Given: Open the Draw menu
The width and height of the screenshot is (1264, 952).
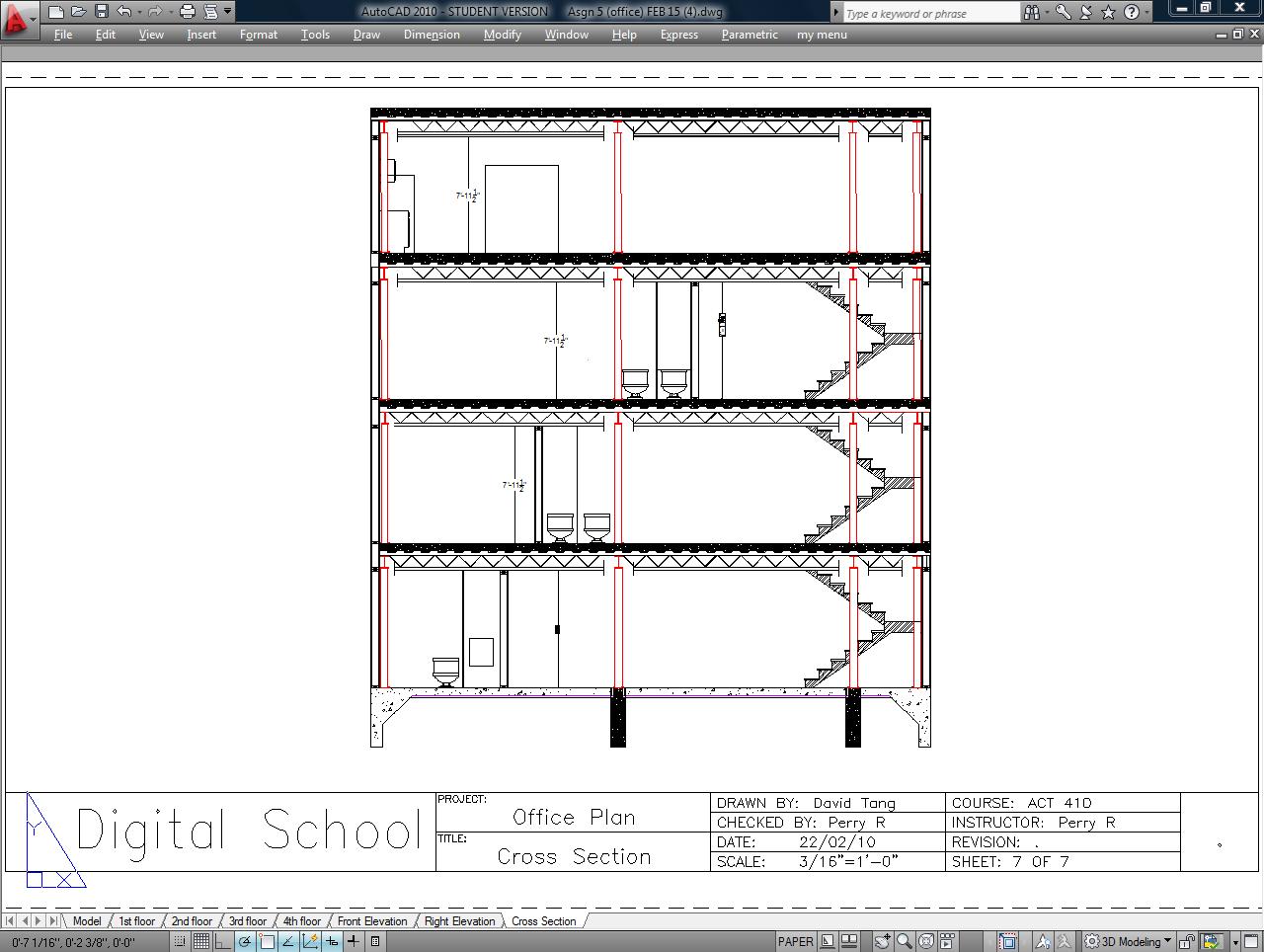Looking at the screenshot, I should pos(365,35).
